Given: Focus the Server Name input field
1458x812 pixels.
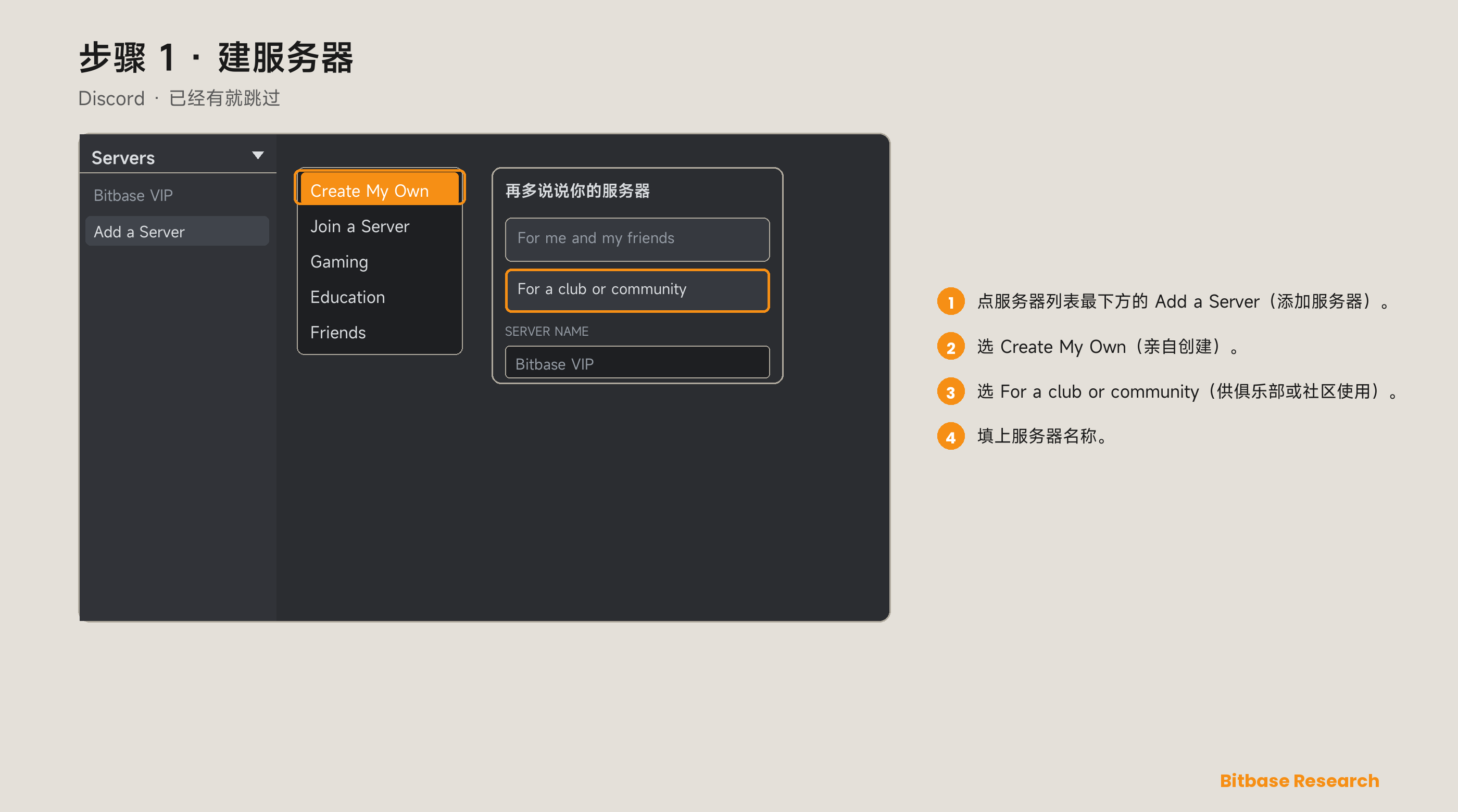Looking at the screenshot, I should 637,362.
